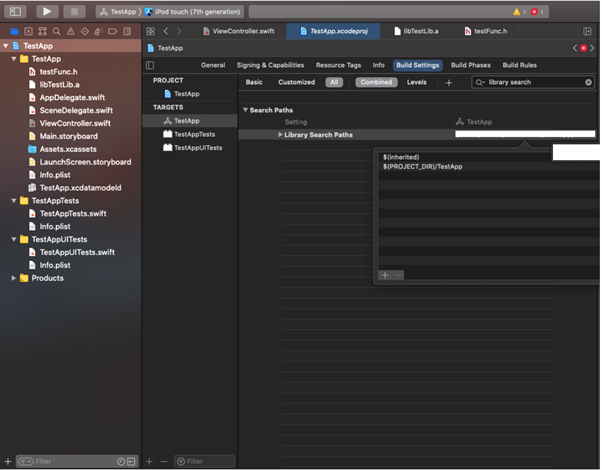Open the Build Phases tab
Screen dimensions: 602x470
[x=471, y=65]
